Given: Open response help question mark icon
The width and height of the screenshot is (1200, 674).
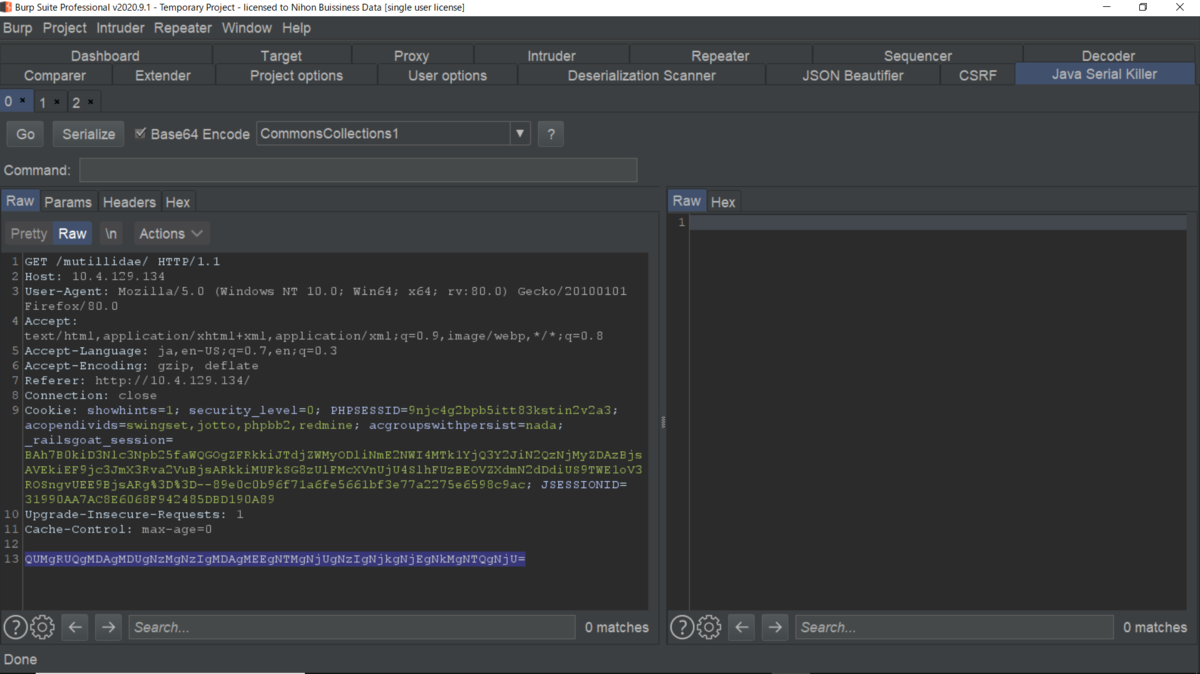Looking at the screenshot, I should (x=682, y=627).
